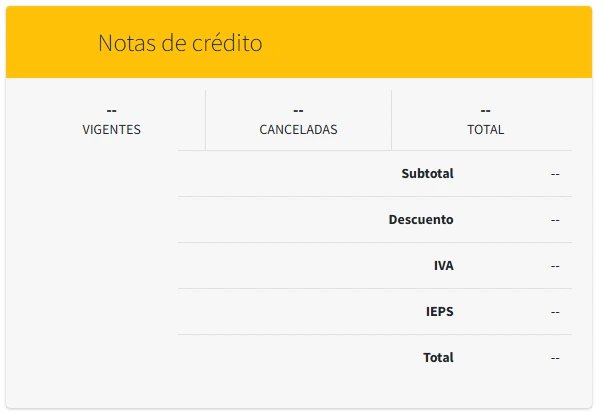Click the VIGENTES label
The width and height of the screenshot is (602, 414).
click(x=112, y=129)
